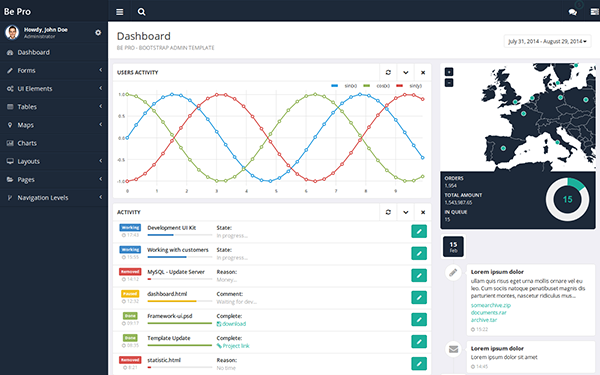Image resolution: width=600 pixels, height=375 pixels.
Task: Click the Working badge on Development UI Kit
Action: tap(130, 227)
